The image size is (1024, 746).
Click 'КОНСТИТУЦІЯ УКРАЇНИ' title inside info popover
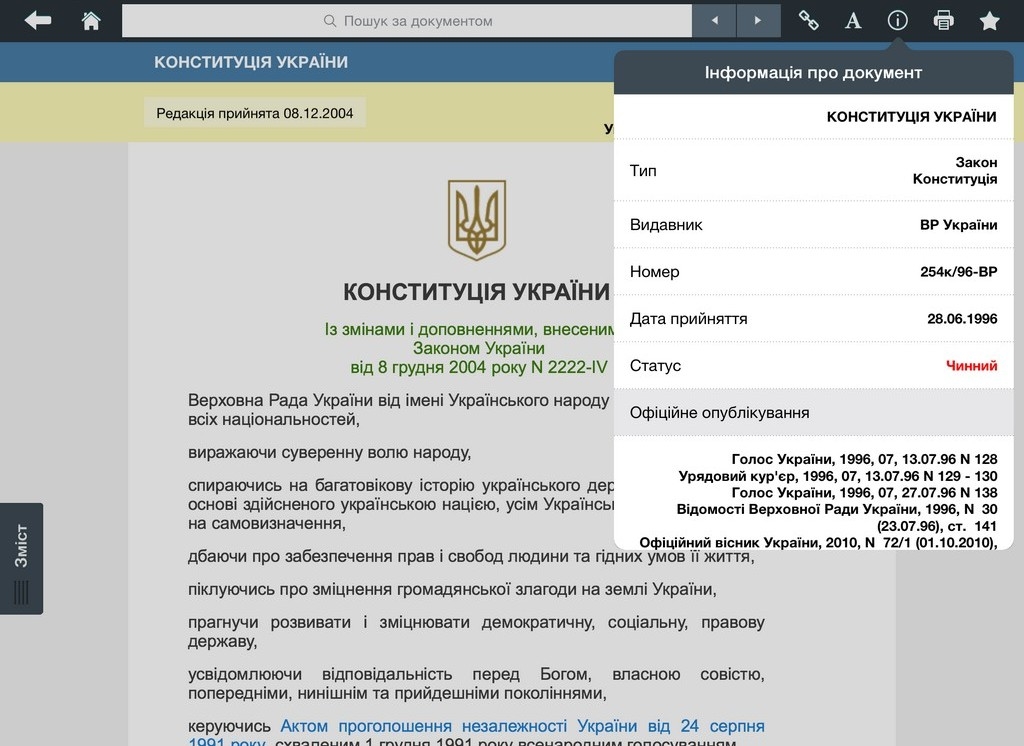[912, 117]
